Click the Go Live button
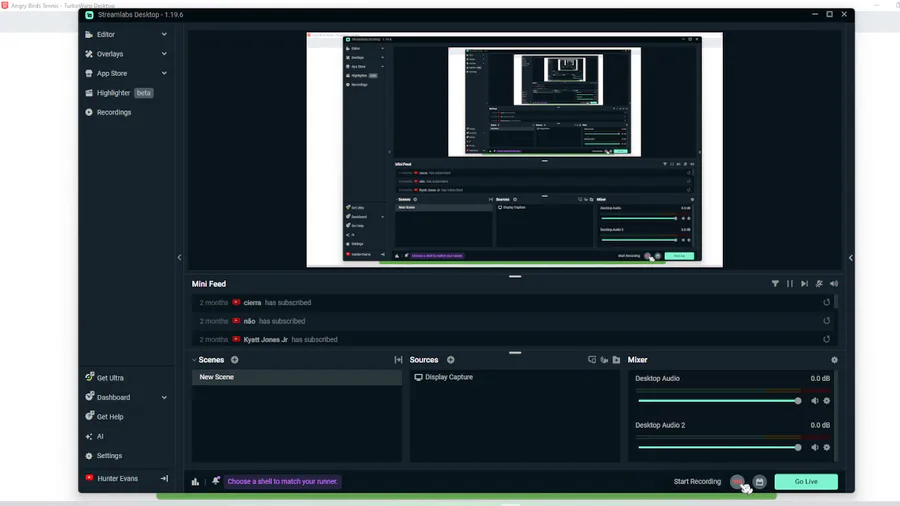This screenshot has width=900, height=506. [806, 482]
